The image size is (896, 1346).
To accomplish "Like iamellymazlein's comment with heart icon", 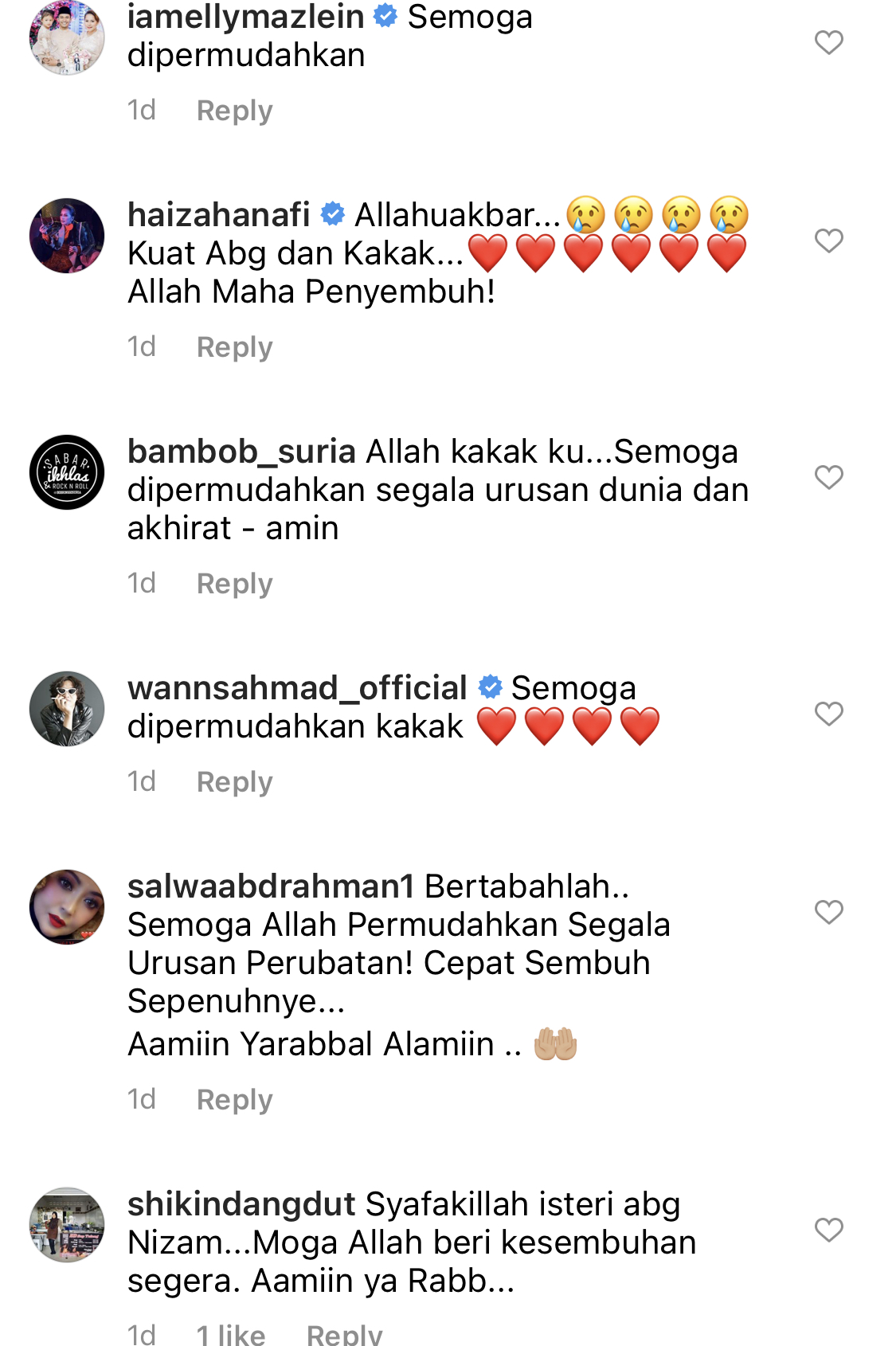I will [x=828, y=42].
